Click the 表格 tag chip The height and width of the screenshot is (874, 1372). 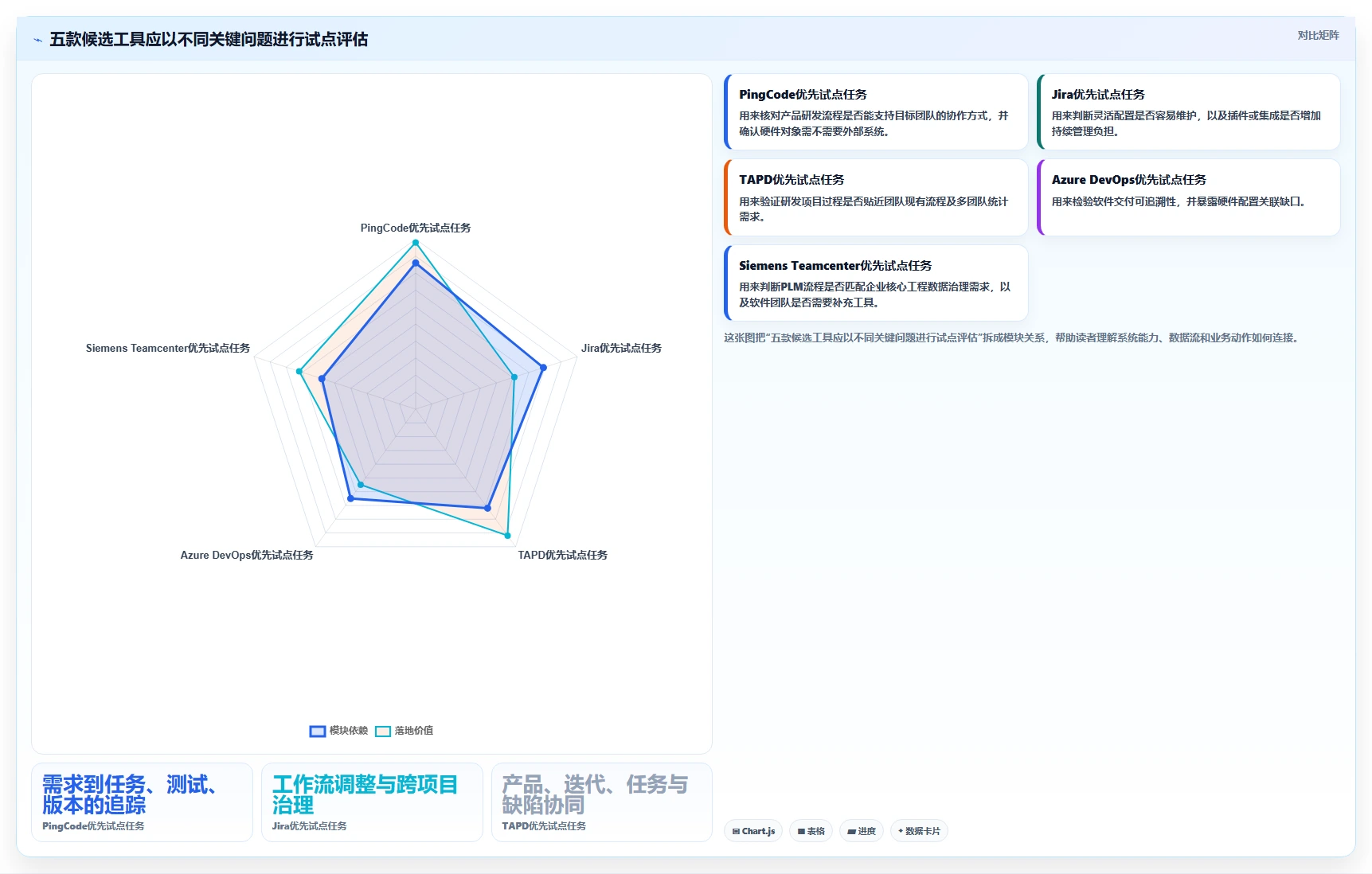(x=811, y=831)
